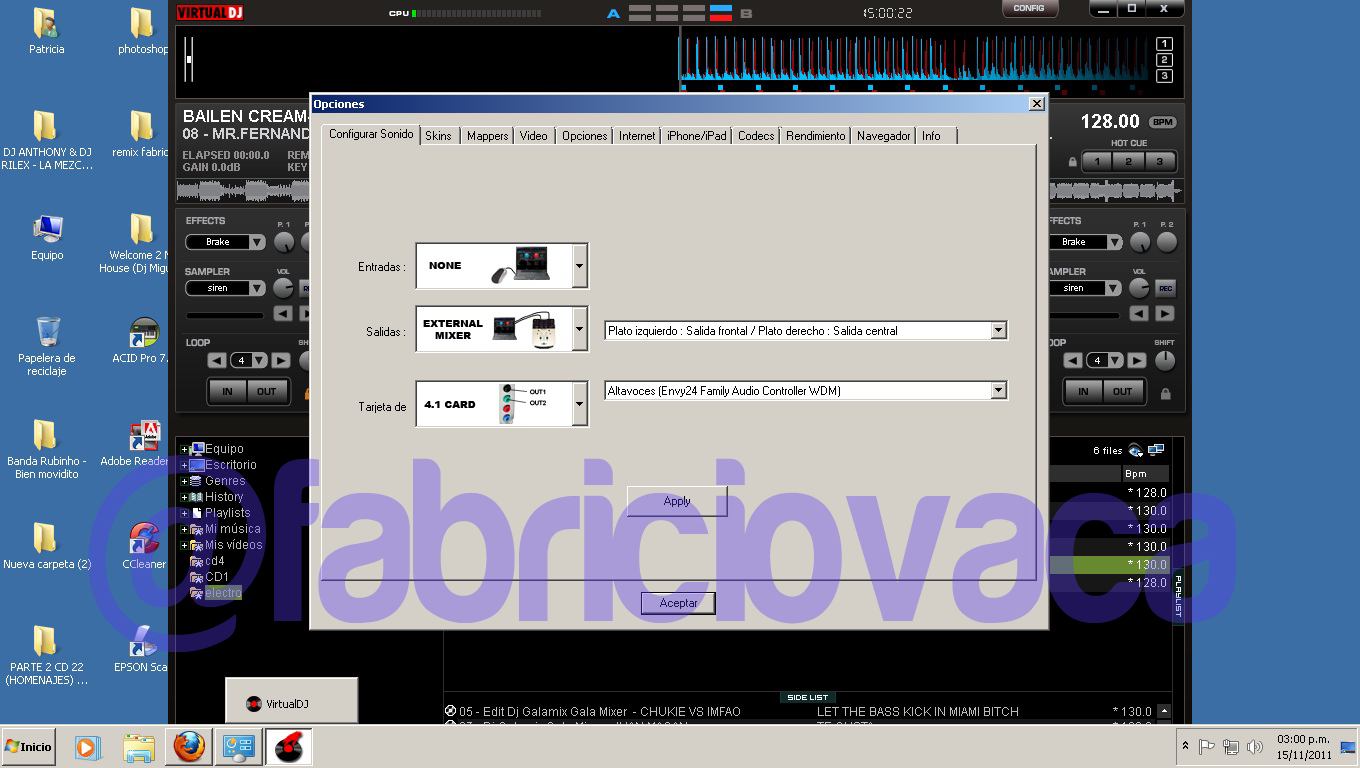Image resolution: width=1360 pixels, height=768 pixels.
Task: Set loop OUT point on right deck
Action: point(1123,391)
